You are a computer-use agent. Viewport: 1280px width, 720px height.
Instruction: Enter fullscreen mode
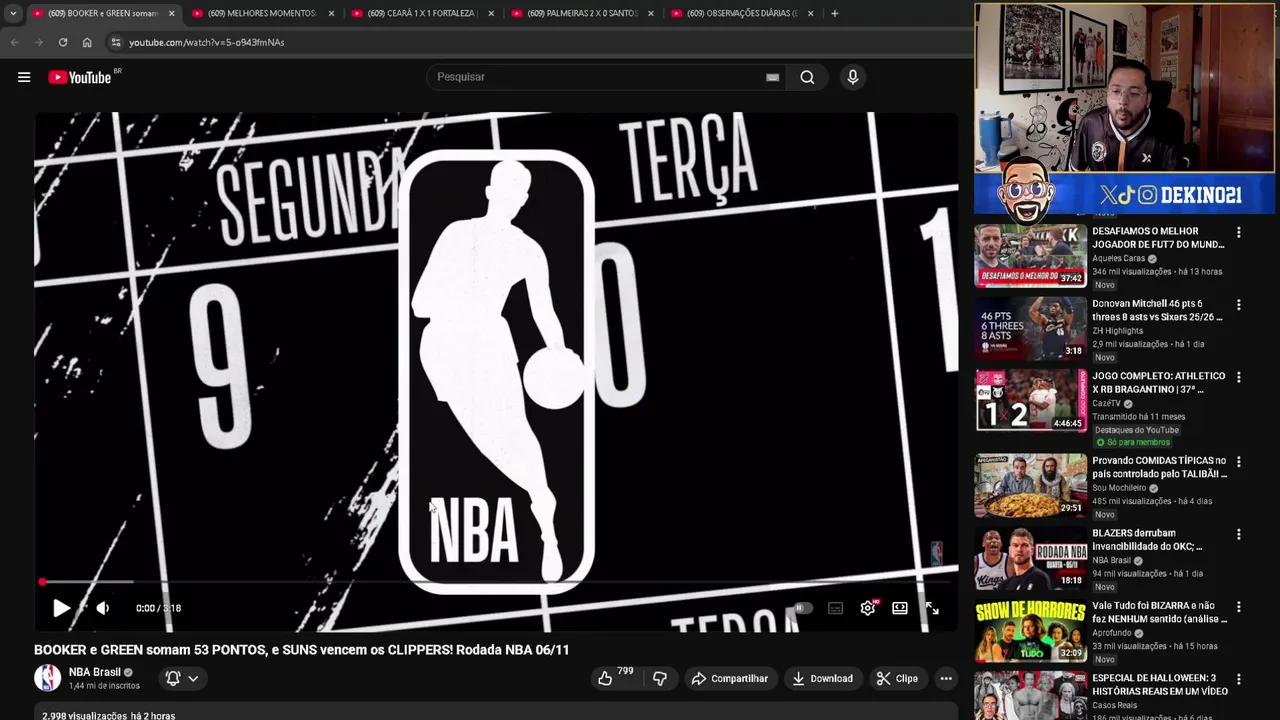932,608
